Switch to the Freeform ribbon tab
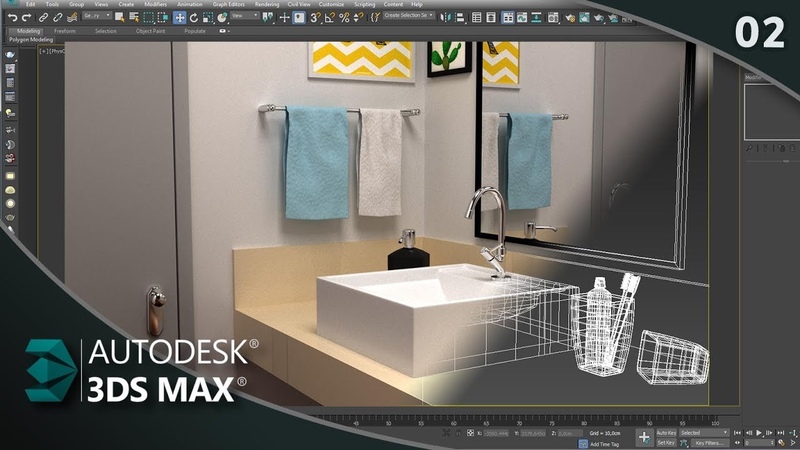The height and width of the screenshot is (450, 800). 65,31
